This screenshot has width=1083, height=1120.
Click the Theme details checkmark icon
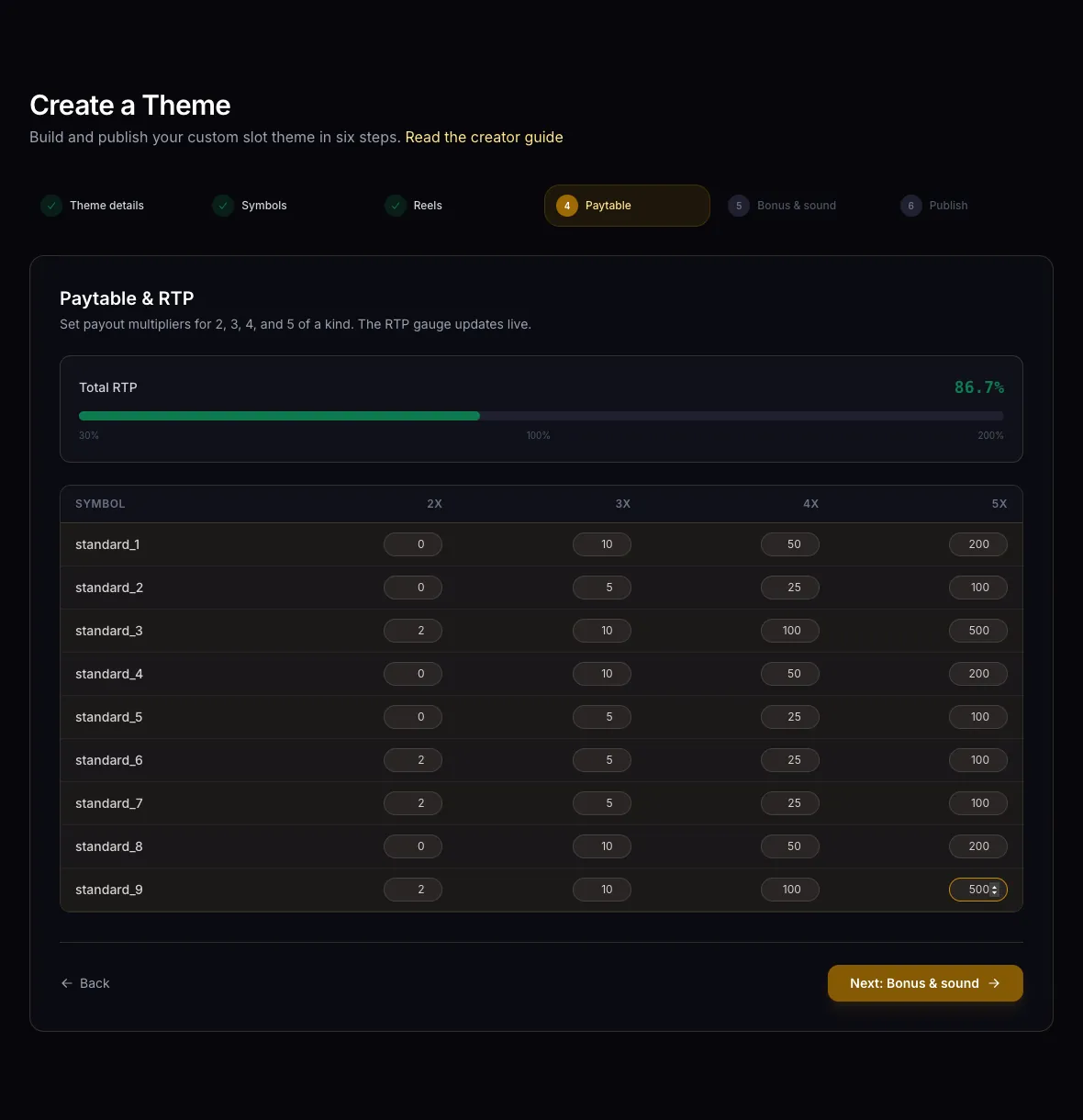pyautogui.click(x=51, y=206)
